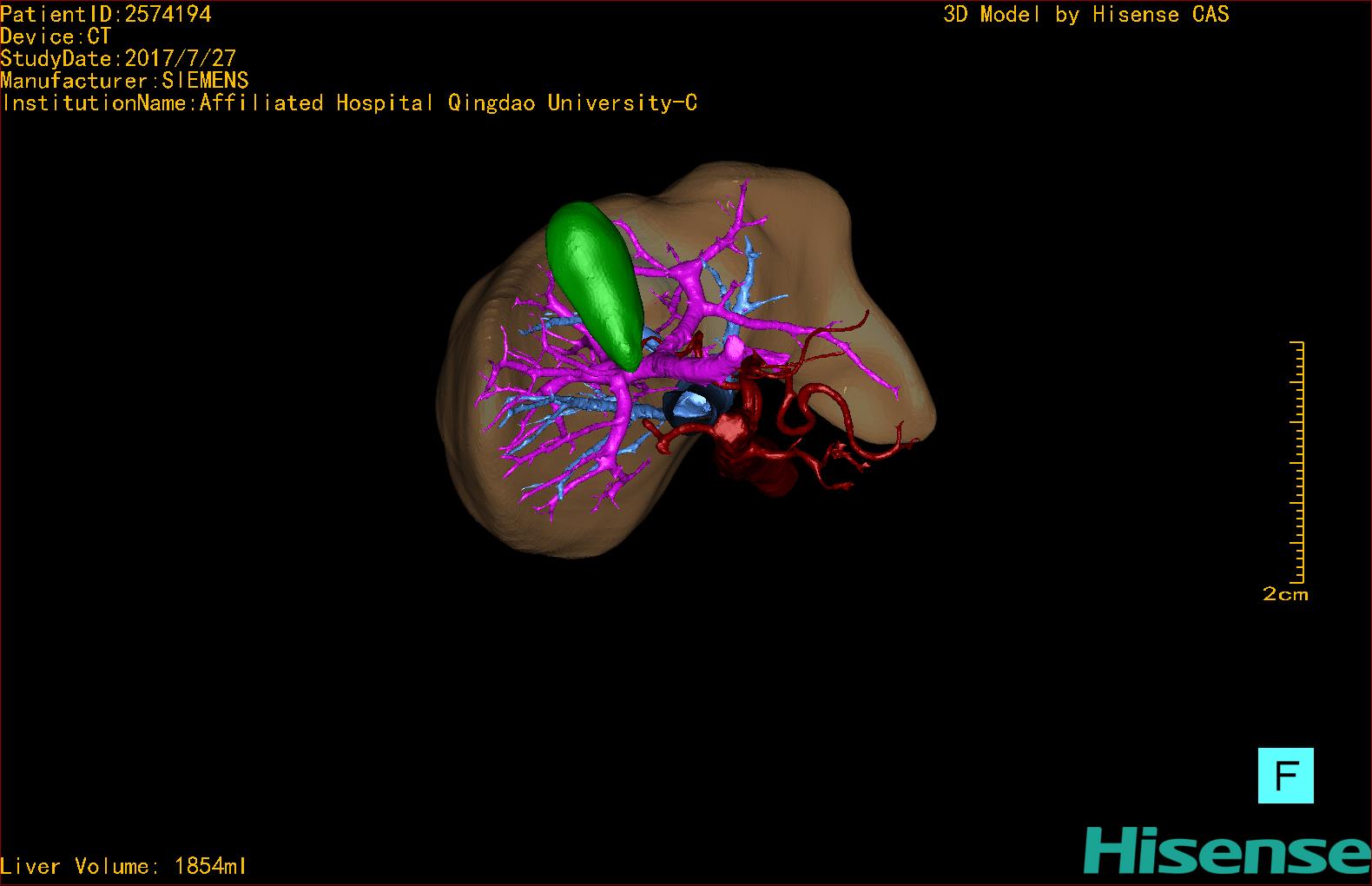Click the Manufacturer:SIEMENS text

pos(125,81)
